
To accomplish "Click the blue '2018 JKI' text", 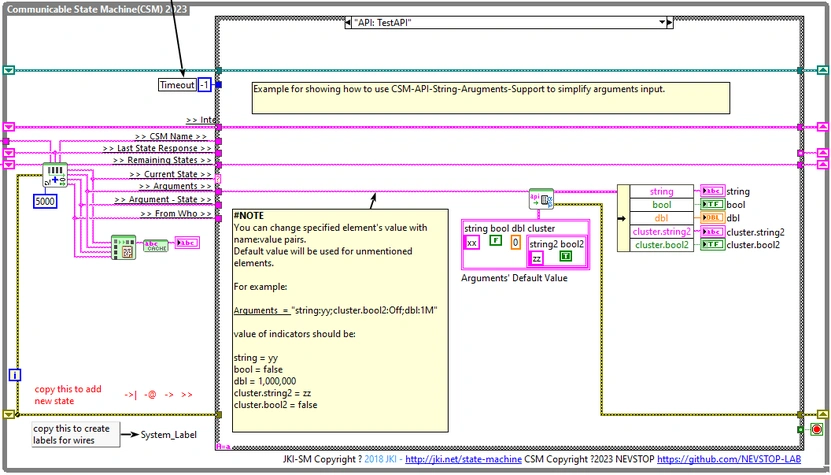I will 383,459.
